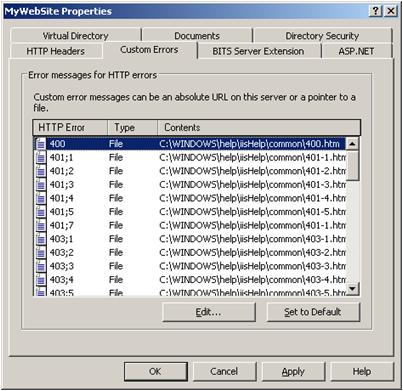The width and height of the screenshot is (403, 391).
Task: Select the file icon for error 401;2
Action: tap(41, 171)
